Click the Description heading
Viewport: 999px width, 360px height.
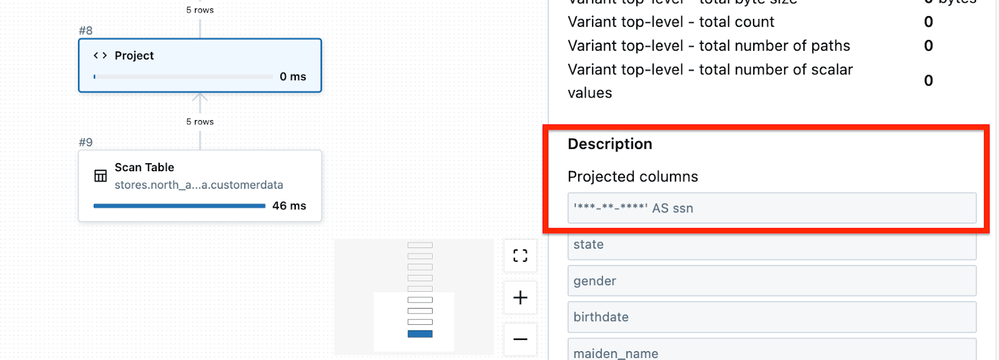click(x=610, y=144)
